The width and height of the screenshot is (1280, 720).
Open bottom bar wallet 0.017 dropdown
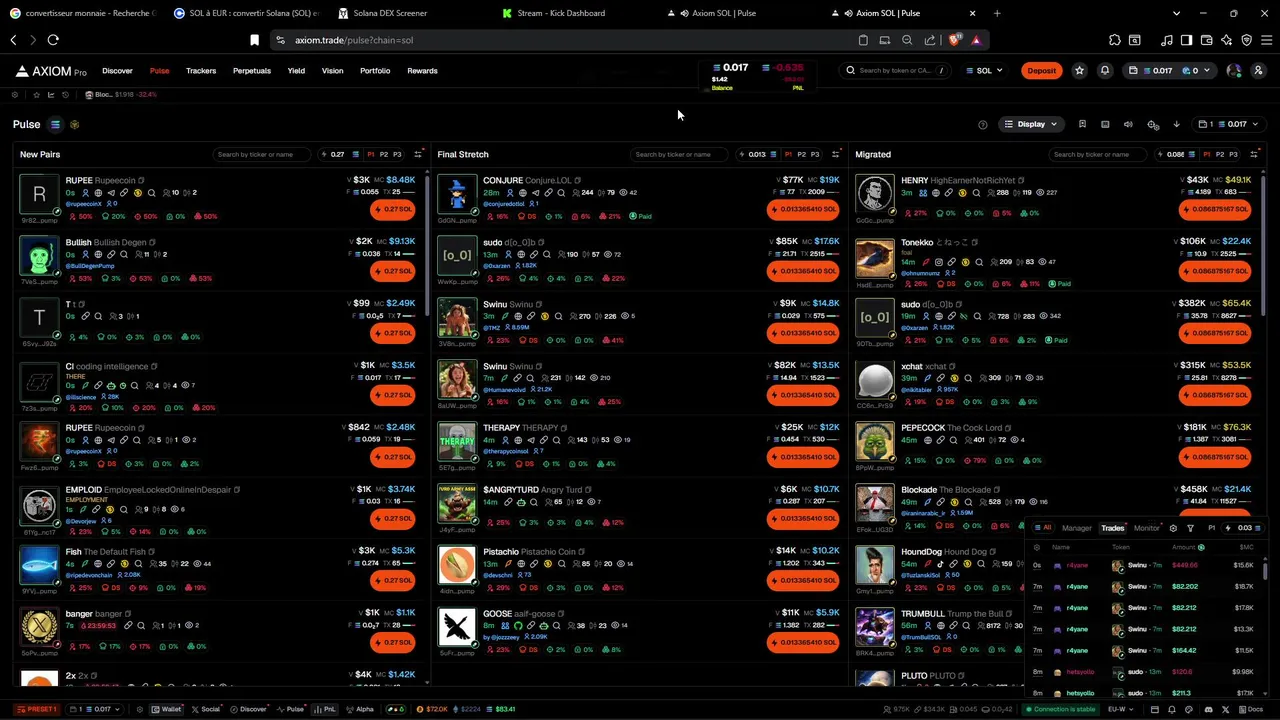(96, 709)
